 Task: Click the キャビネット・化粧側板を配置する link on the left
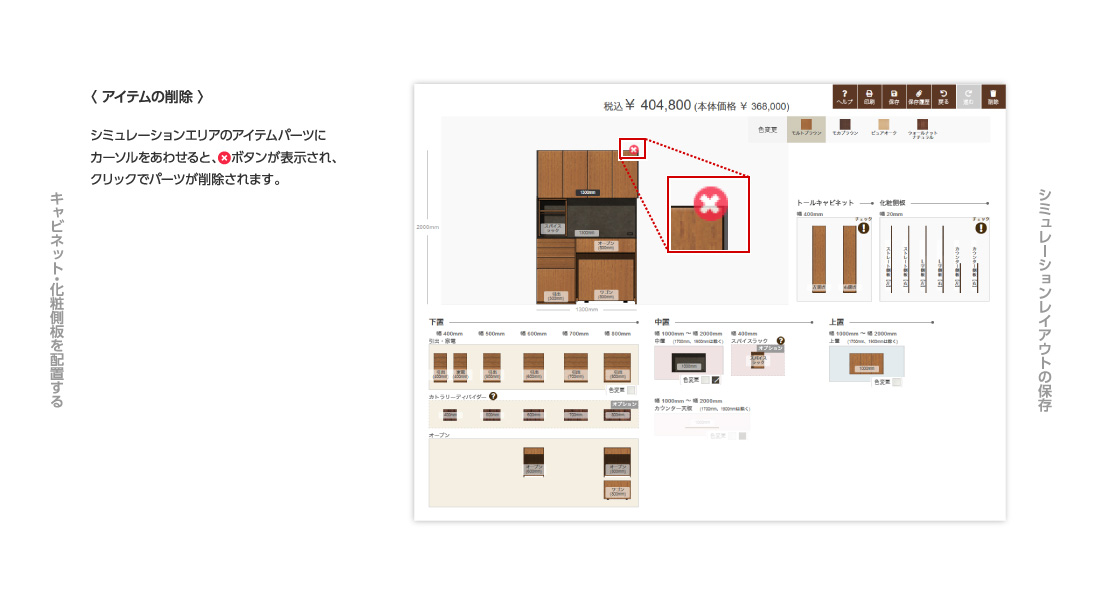tap(57, 300)
